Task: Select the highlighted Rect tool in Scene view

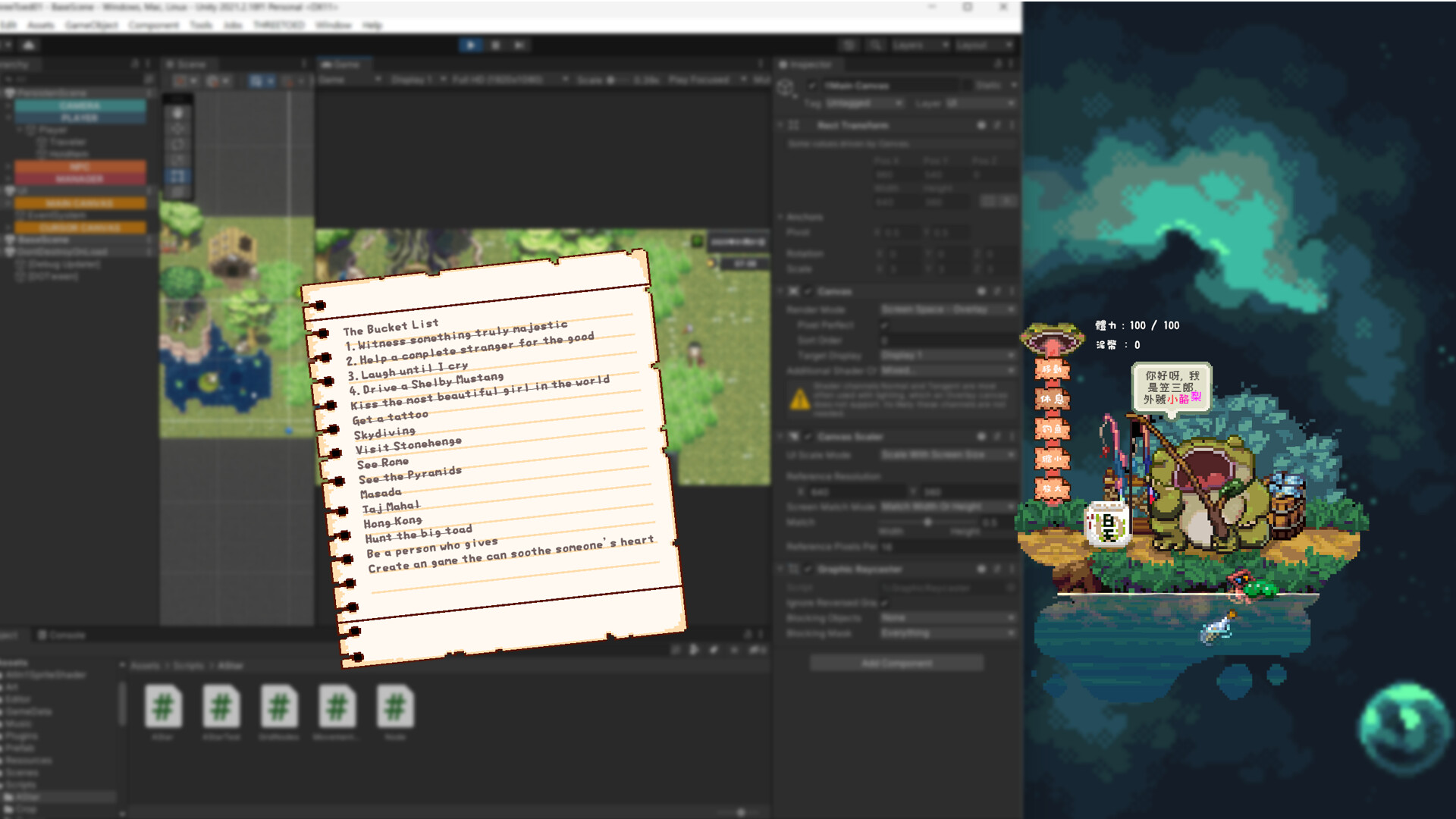Action: tap(179, 173)
